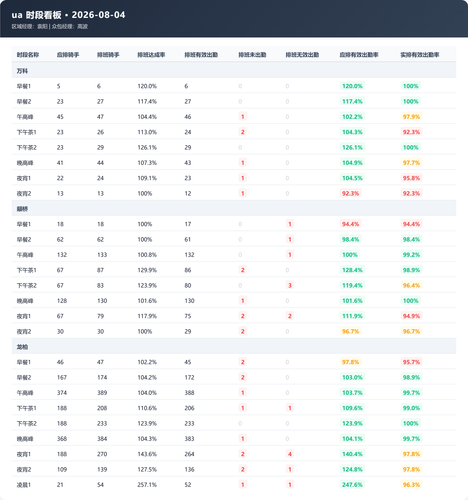Click the 167 cell
This screenshot has width=468, height=500.
[x=62, y=377]
